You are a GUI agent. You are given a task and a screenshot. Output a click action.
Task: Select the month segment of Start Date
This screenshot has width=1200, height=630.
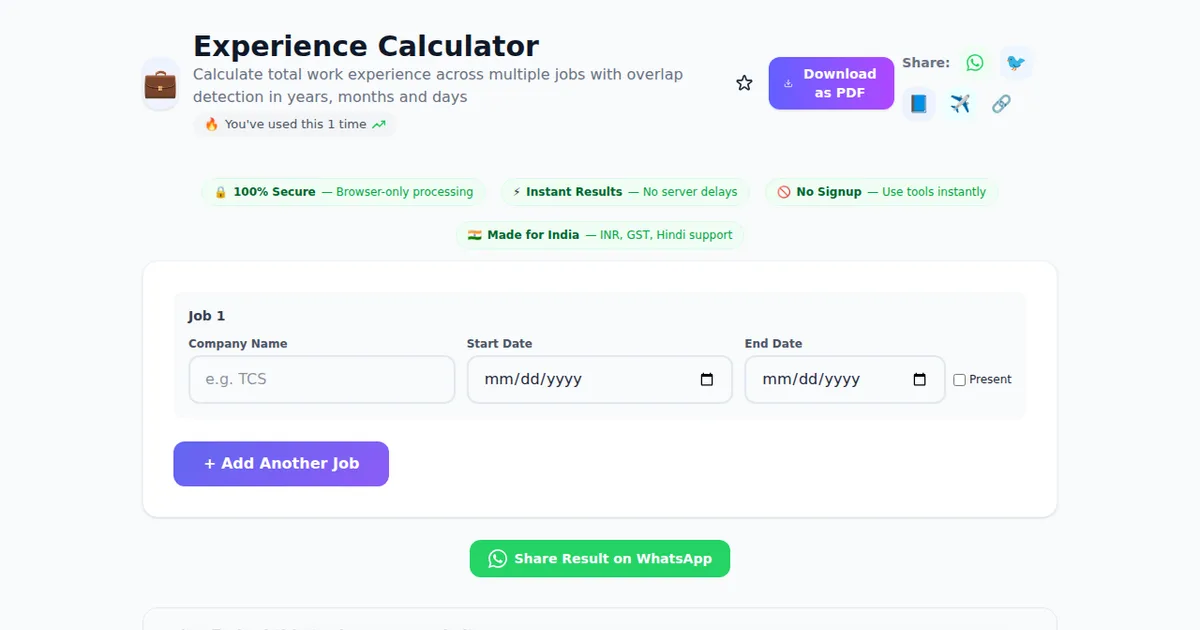click(497, 380)
